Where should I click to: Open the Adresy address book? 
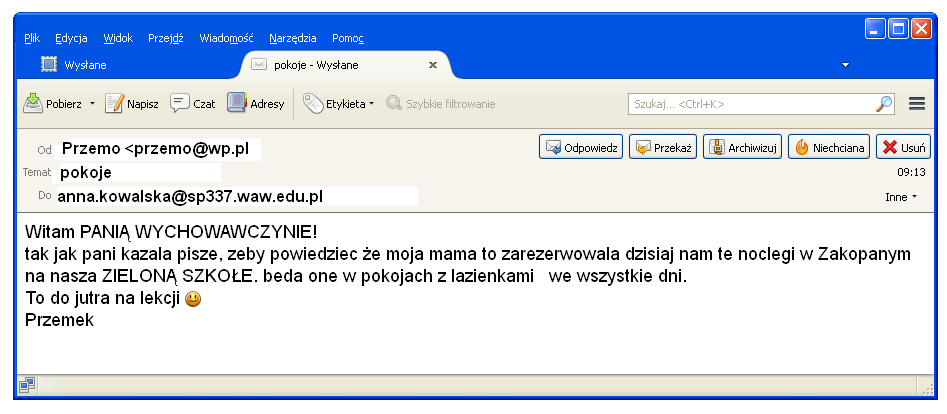(255, 103)
